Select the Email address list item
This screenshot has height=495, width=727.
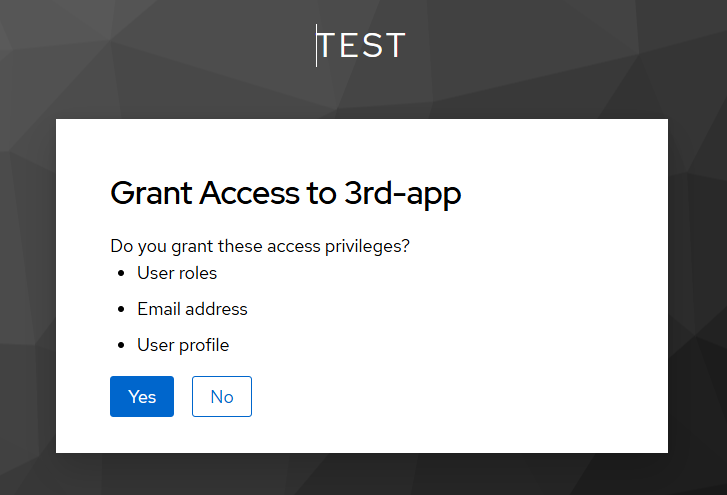click(192, 309)
